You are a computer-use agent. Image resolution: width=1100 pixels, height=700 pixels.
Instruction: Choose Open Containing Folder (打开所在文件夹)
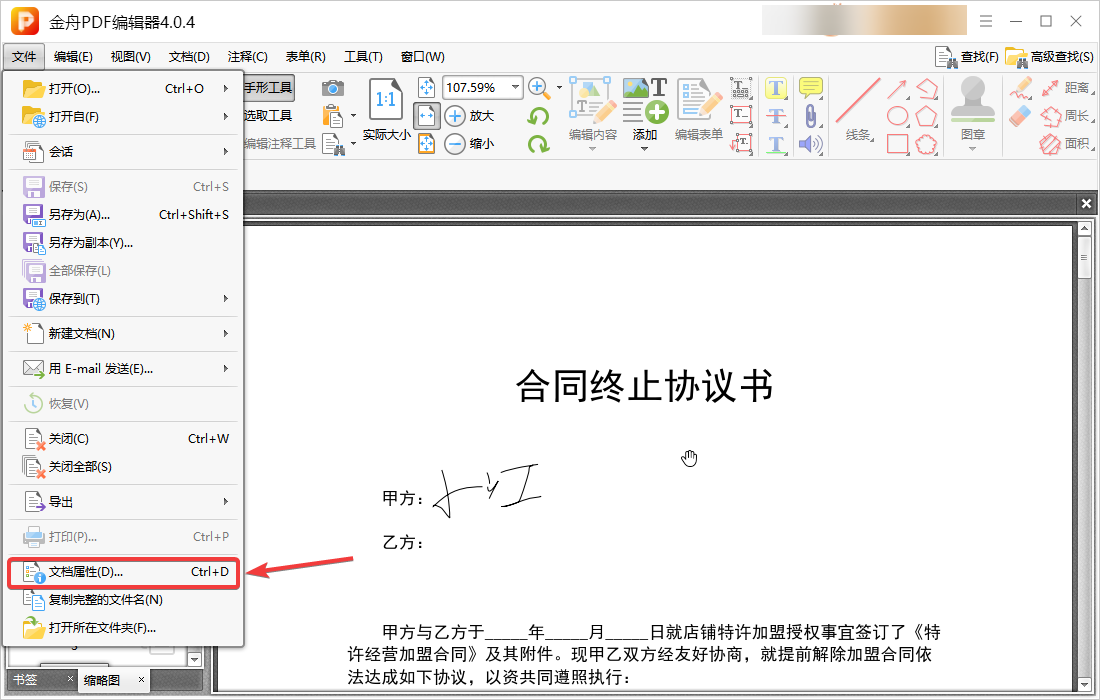123,628
